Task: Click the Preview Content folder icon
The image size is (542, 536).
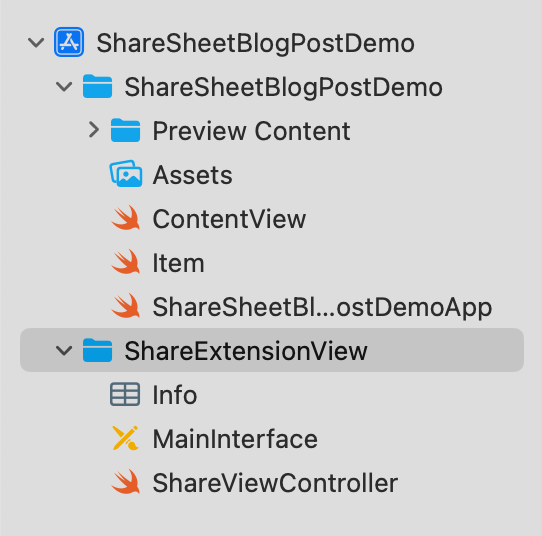Action: click(x=125, y=130)
